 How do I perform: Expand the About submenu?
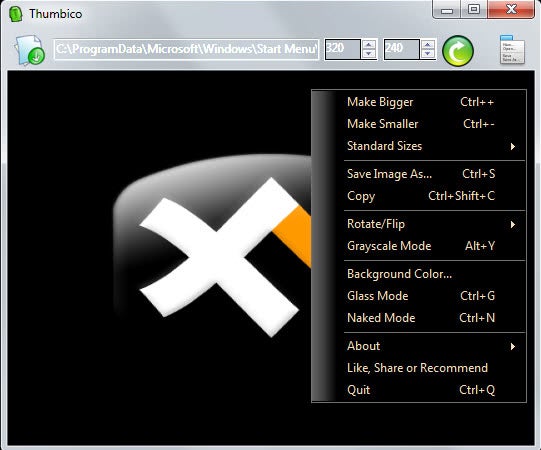click(x=419, y=346)
